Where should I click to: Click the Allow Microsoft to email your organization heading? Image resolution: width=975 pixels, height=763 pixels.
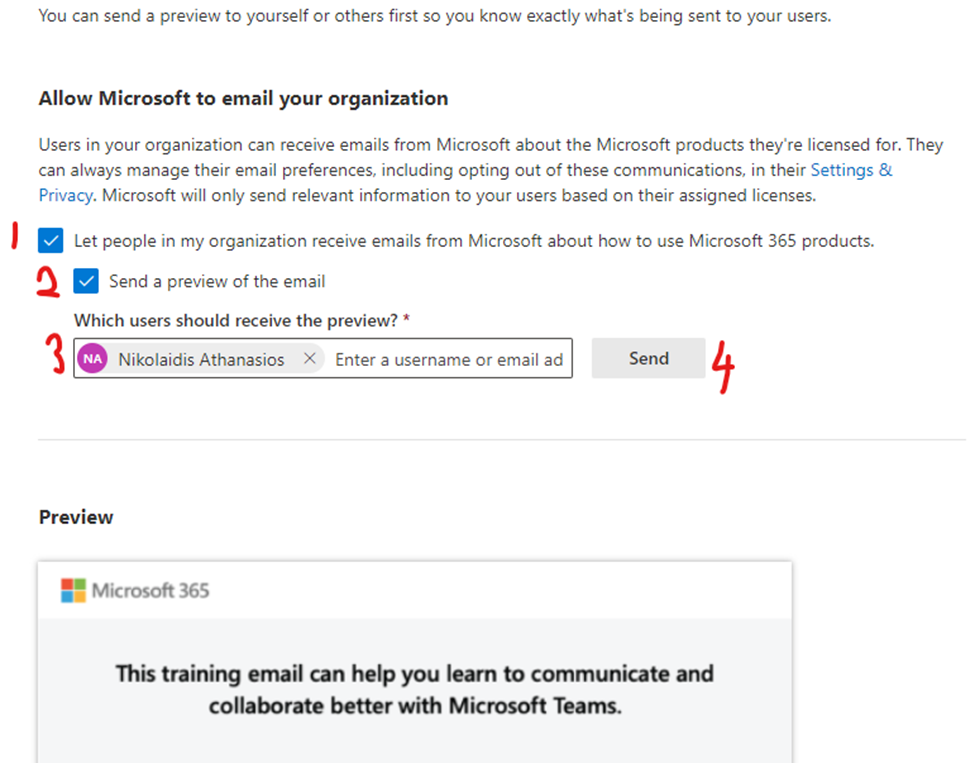tap(243, 98)
